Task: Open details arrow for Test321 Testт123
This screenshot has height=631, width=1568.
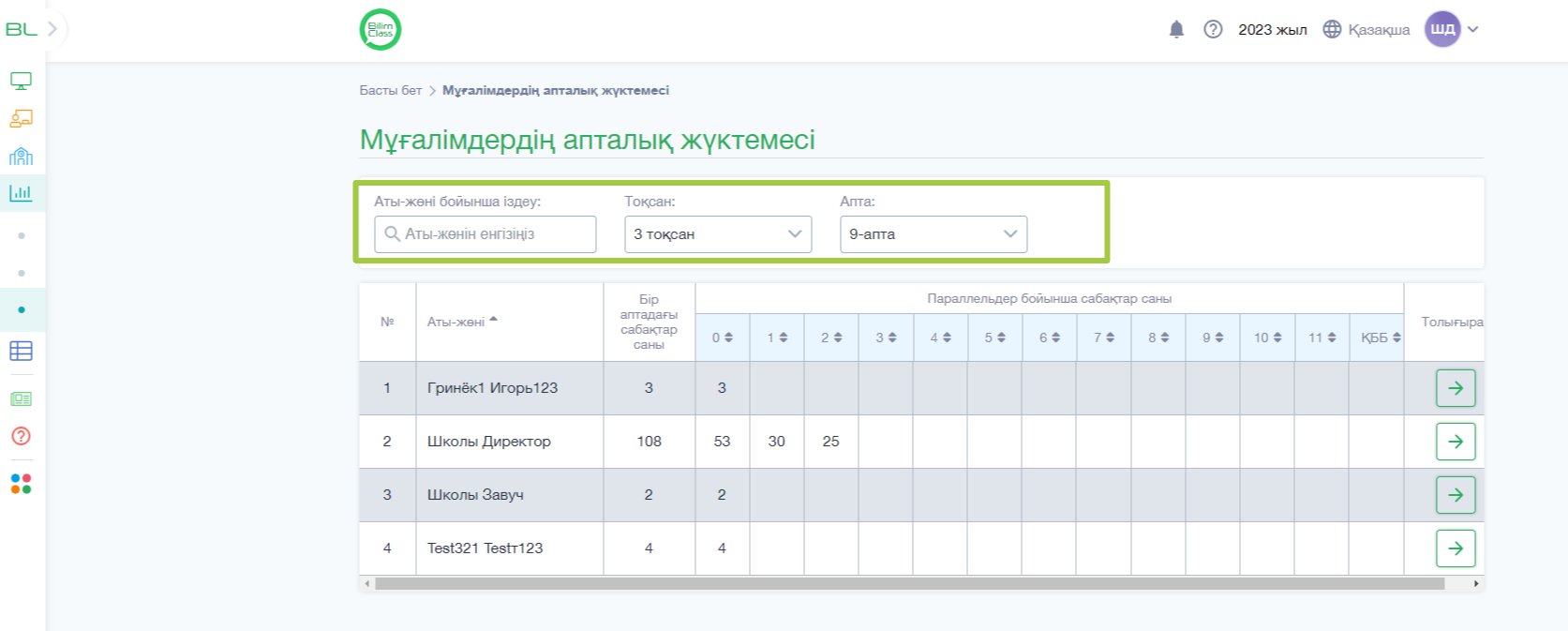Action: [x=1456, y=548]
